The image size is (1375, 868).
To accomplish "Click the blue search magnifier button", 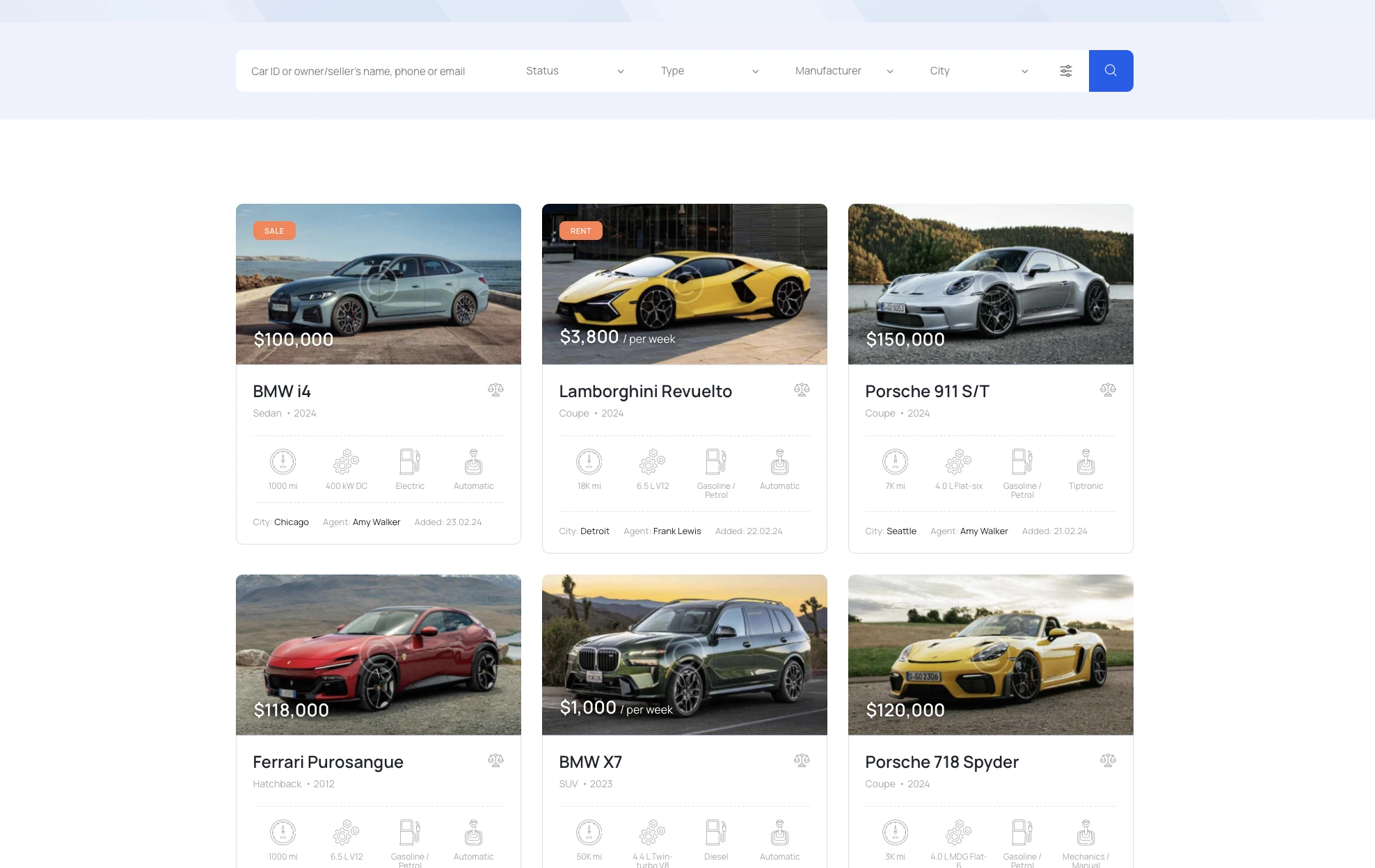I will coord(1111,71).
